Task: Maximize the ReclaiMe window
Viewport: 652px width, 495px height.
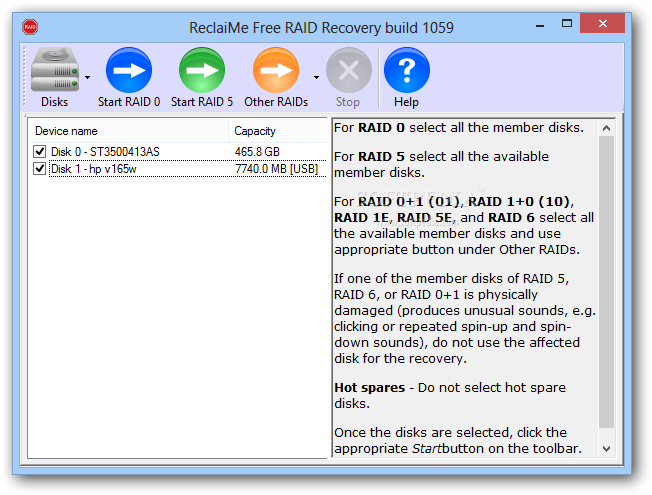Action: [x=567, y=24]
